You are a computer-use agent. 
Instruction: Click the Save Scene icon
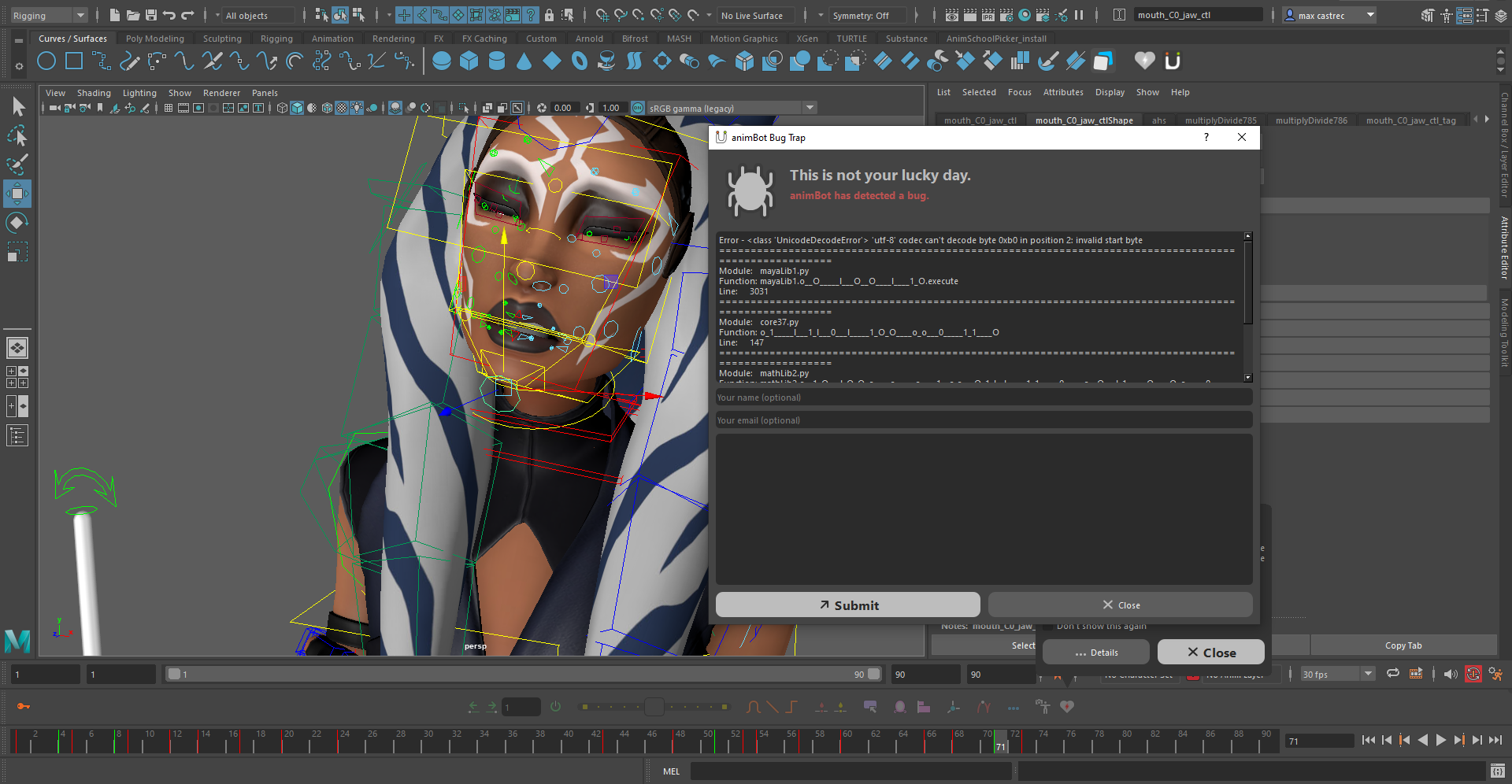(150, 15)
